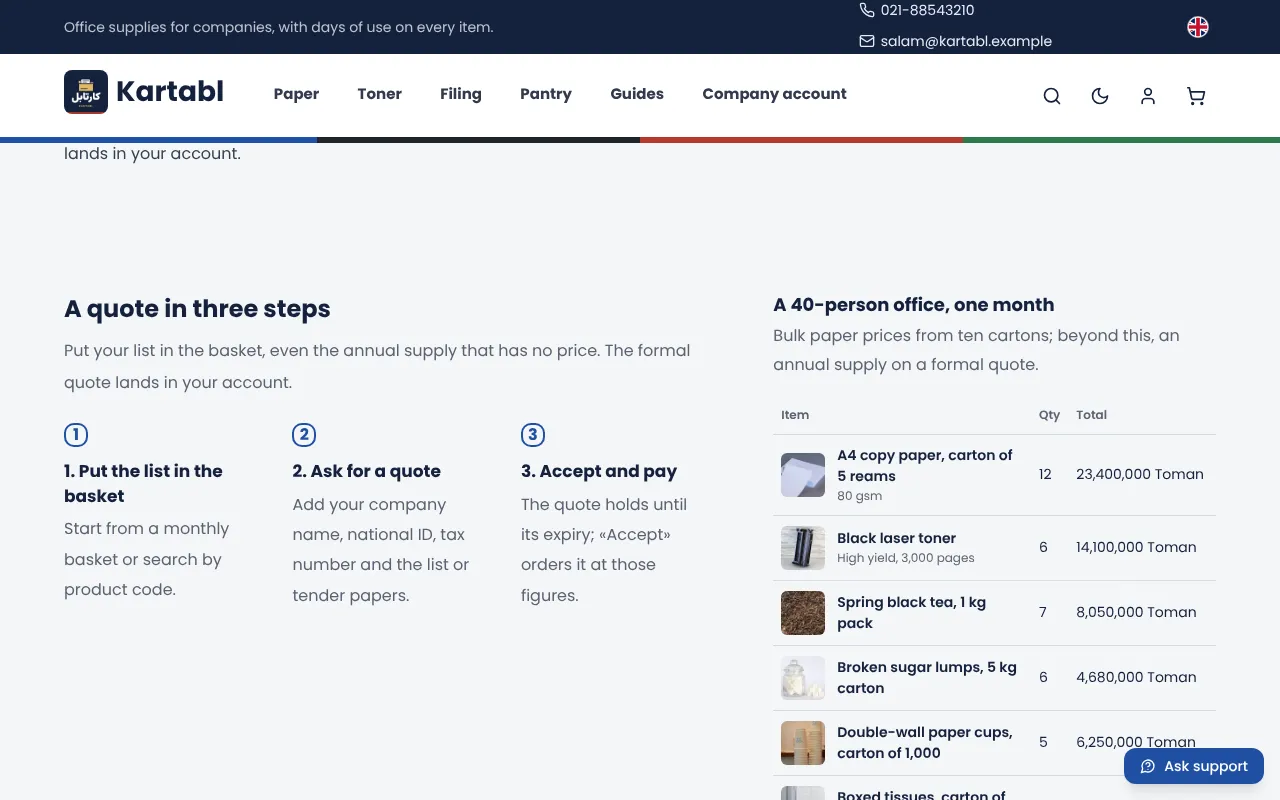This screenshot has height=800, width=1280.
Task: Open the Toner menu
Action: tap(380, 94)
